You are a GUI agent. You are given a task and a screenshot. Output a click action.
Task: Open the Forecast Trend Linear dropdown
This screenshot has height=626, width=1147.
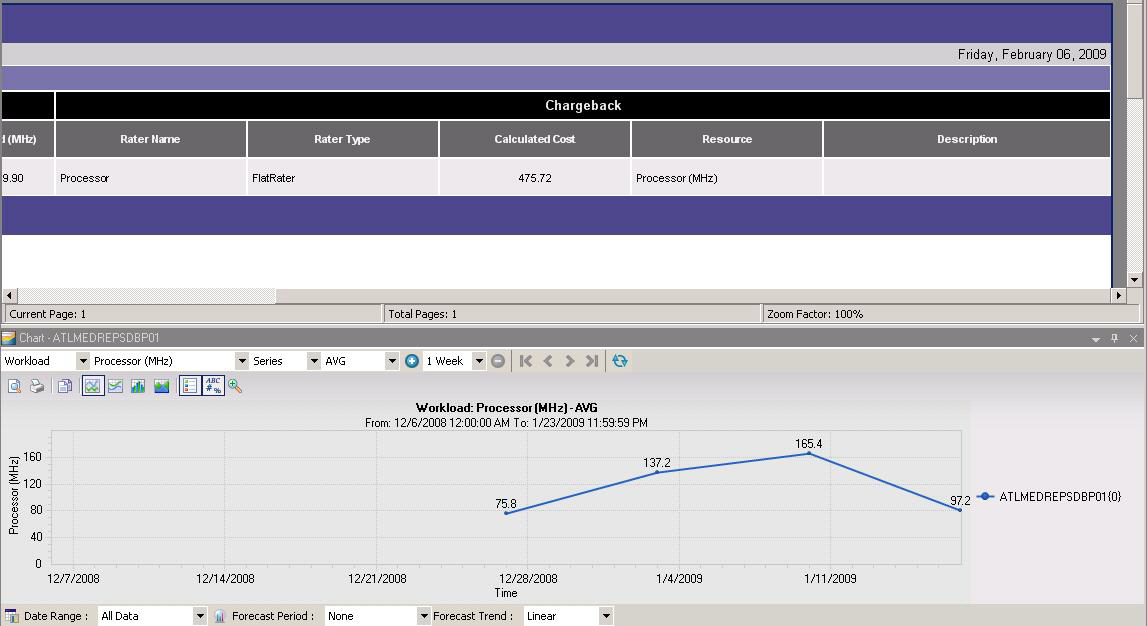(606, 616)
